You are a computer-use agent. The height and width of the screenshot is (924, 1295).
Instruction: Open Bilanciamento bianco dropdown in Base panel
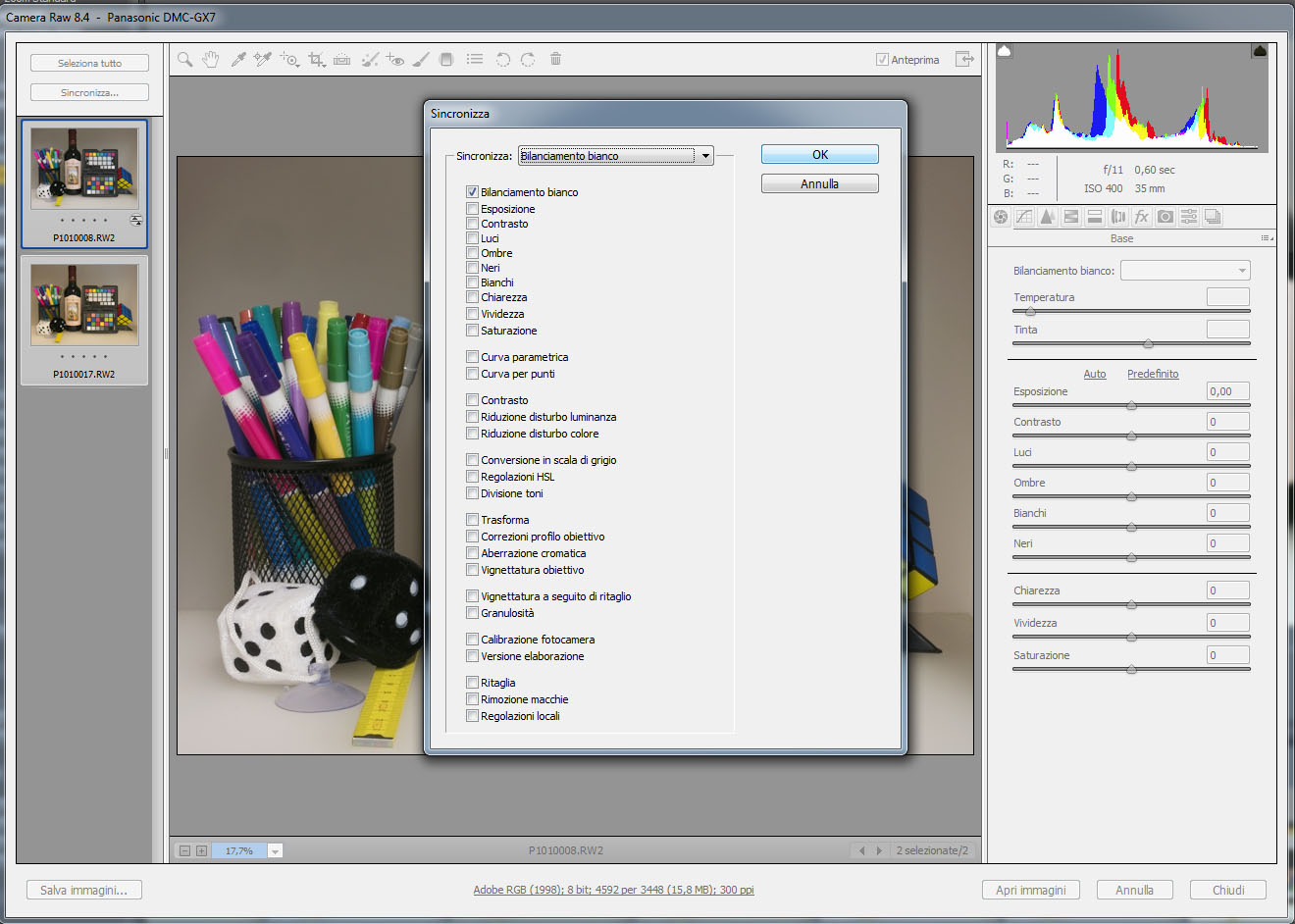pos(1185,271)
